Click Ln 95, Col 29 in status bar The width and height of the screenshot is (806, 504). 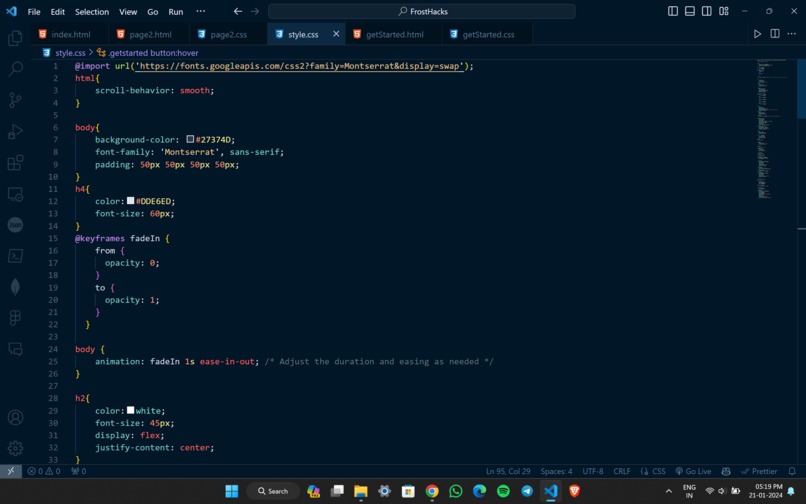click(x=508, y=471)
